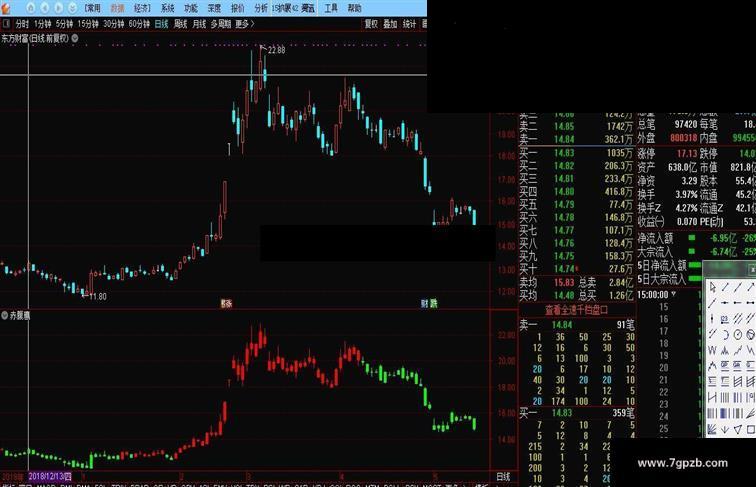Open the double-chevron down circle button

[x=72, y=8]
